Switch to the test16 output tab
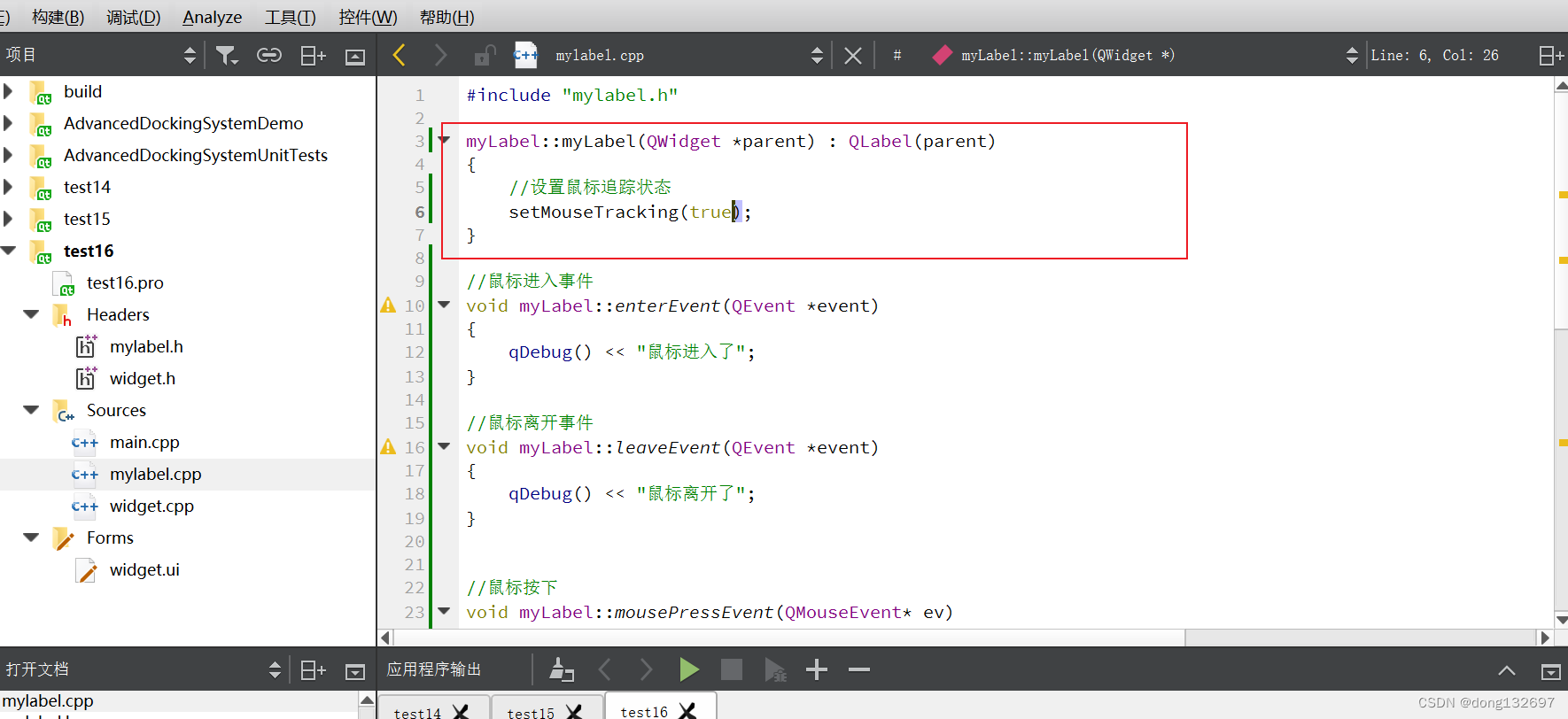 tap(644, 712)
